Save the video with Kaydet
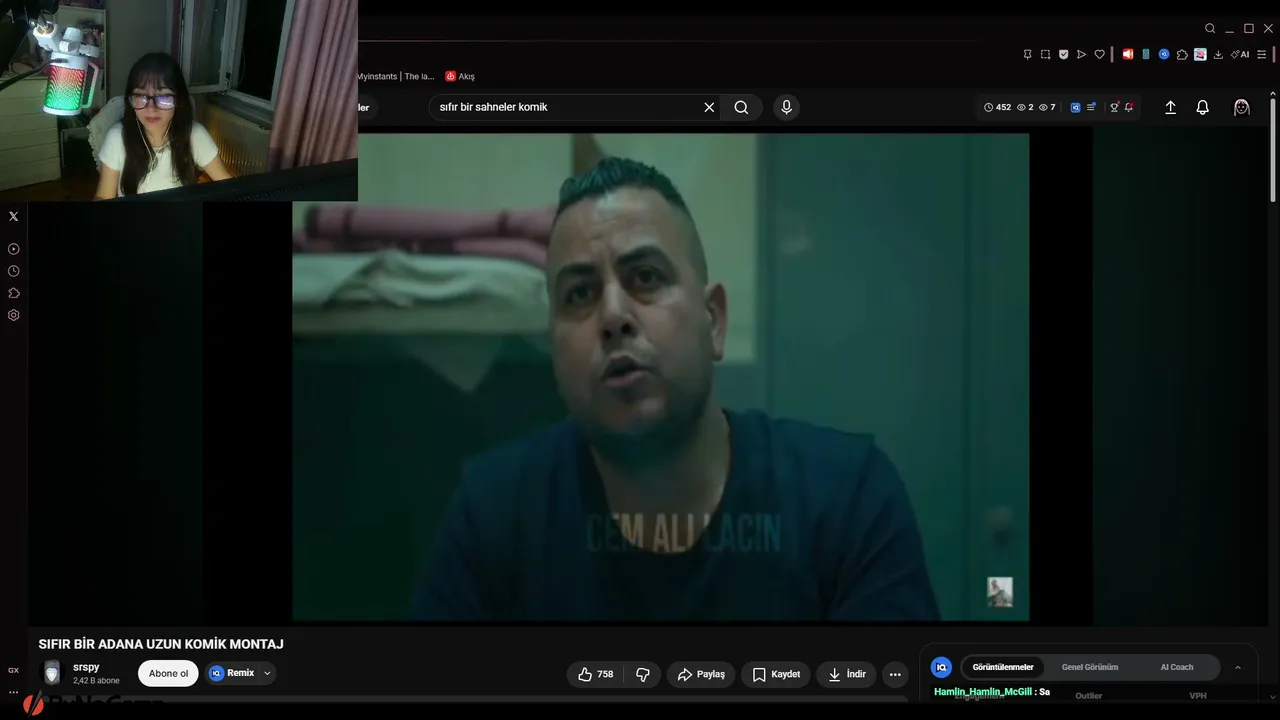The image size is (1280, 720). point(776,674)
